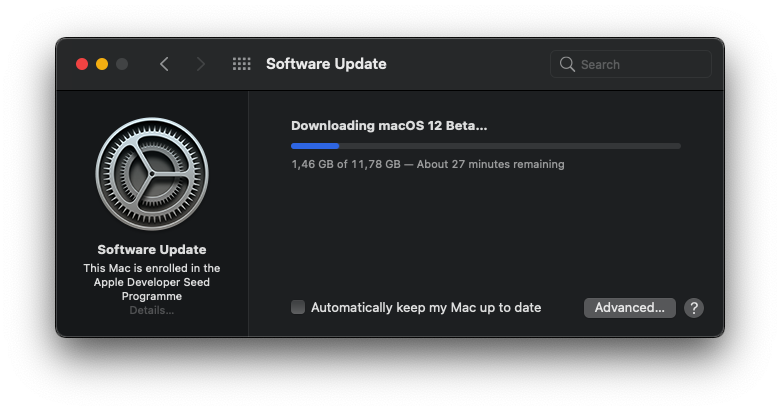Click the forward chevron arrow
The width and height of the screenshot is (780, 411).
coord(201,64)
